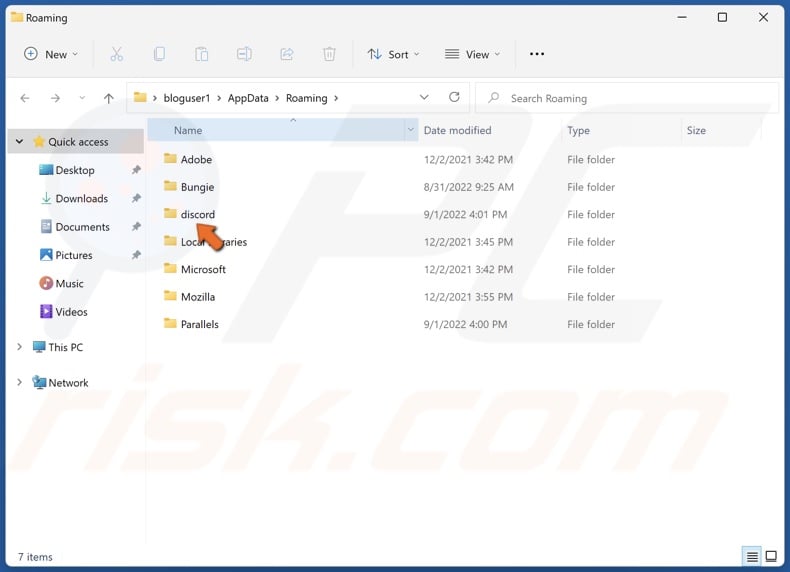Click bloguser1 in the address breadcrumb
The height and width of the screenshot is (572, 790).
coord(186,98)
